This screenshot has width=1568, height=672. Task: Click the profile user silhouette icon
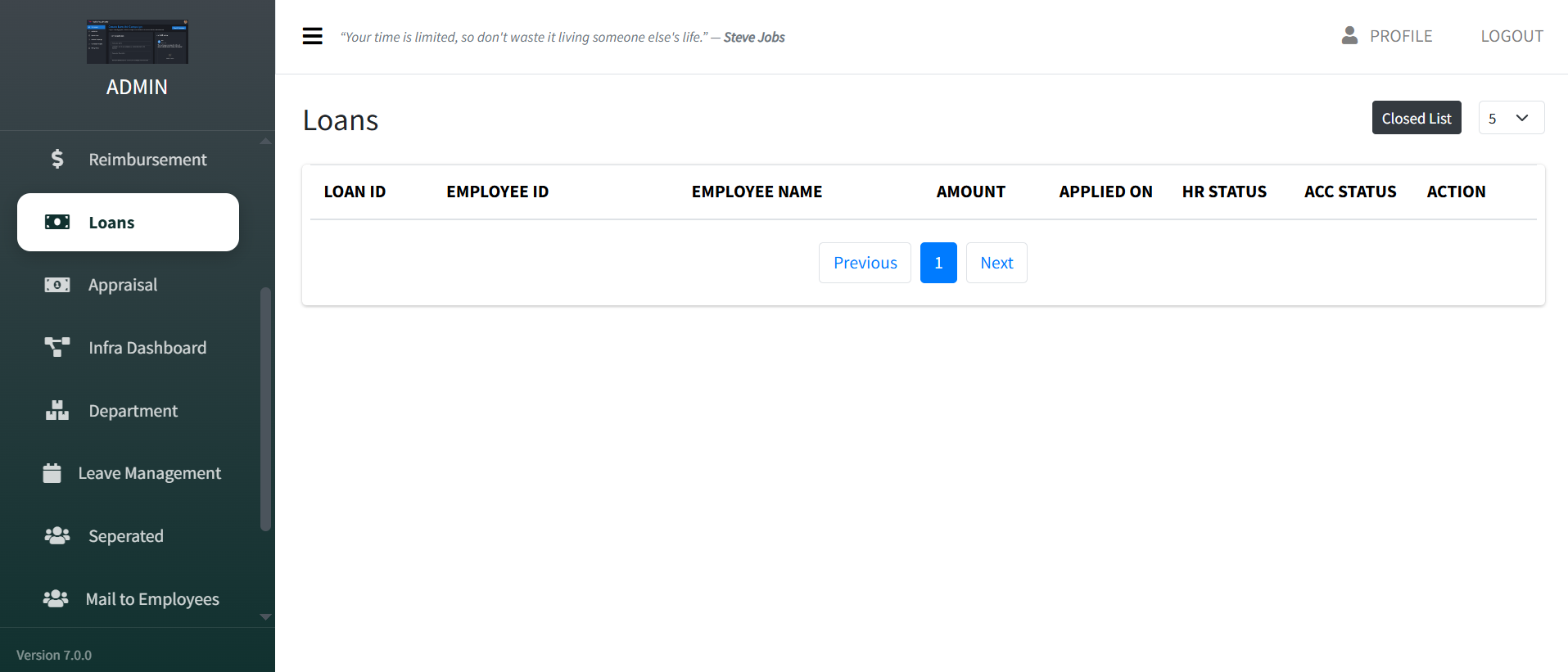pos(1349,35)
